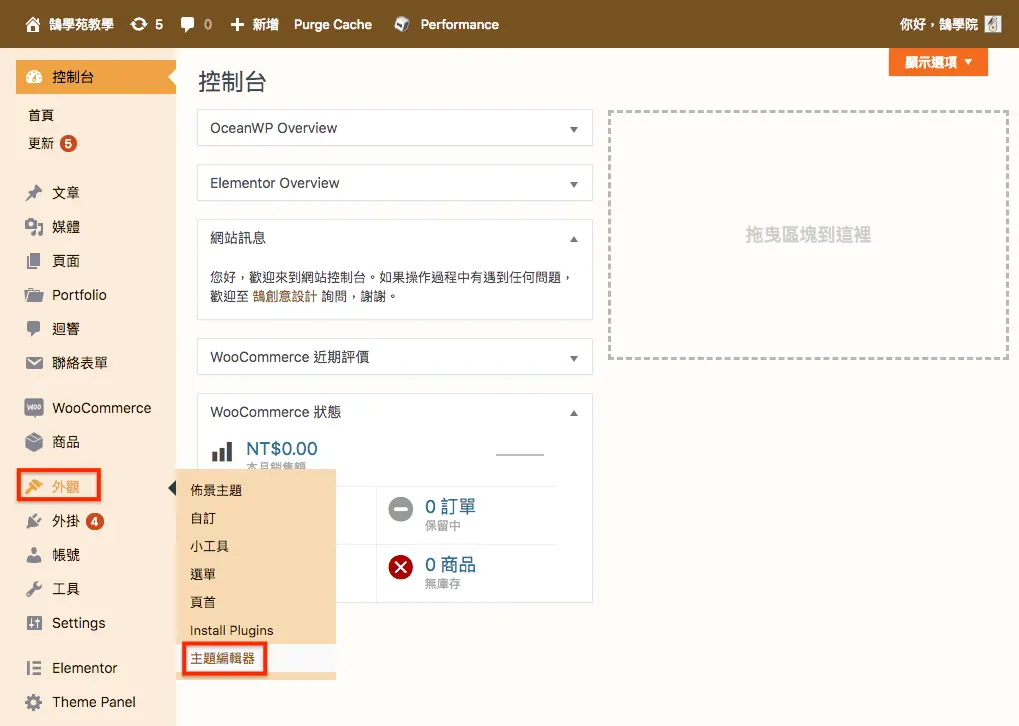This screenshot has height=726, width=1019.
Task: Click the Woo logo icon in sidebar
Action: coord(34,408)
